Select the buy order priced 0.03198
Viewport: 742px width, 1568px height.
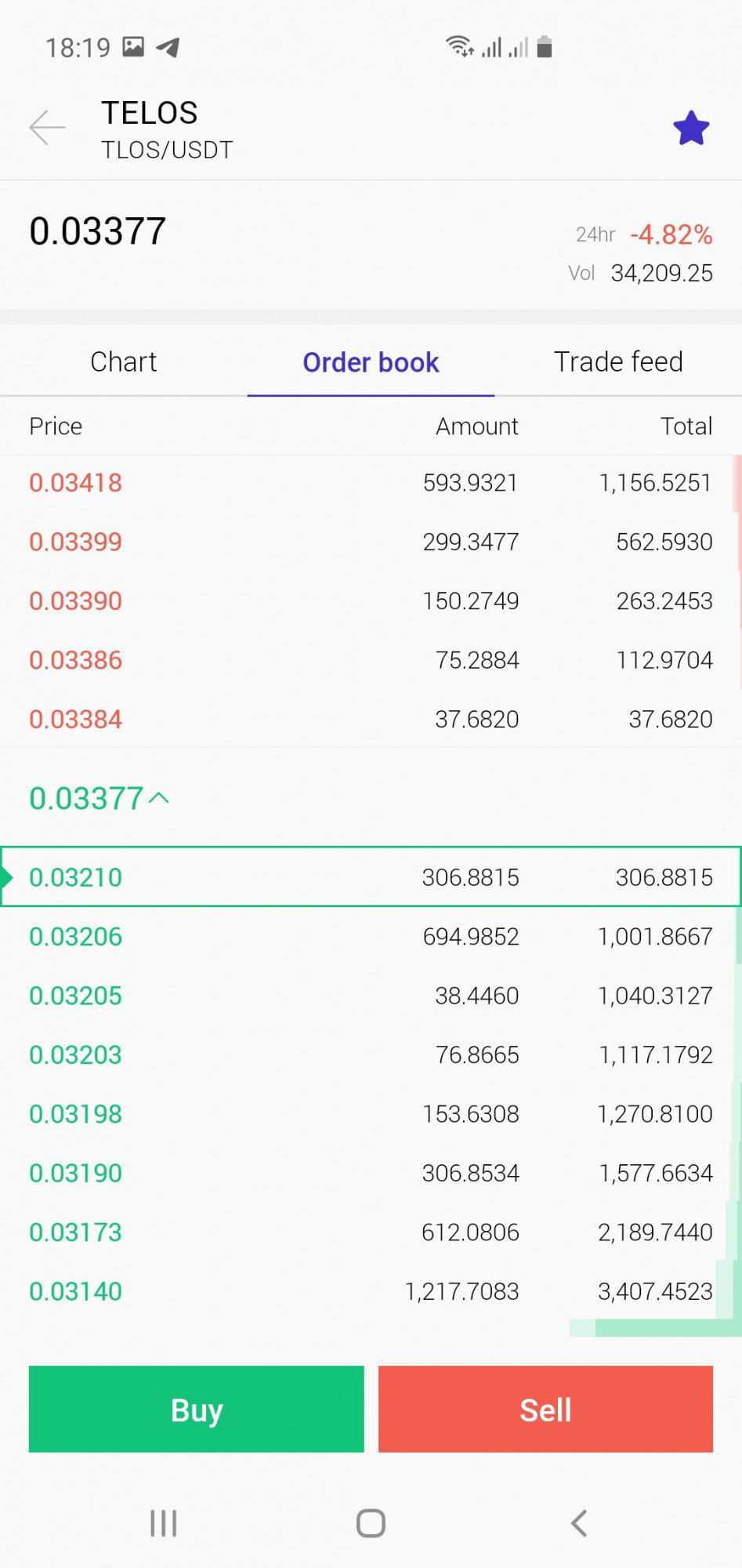tap(371, 1114)
